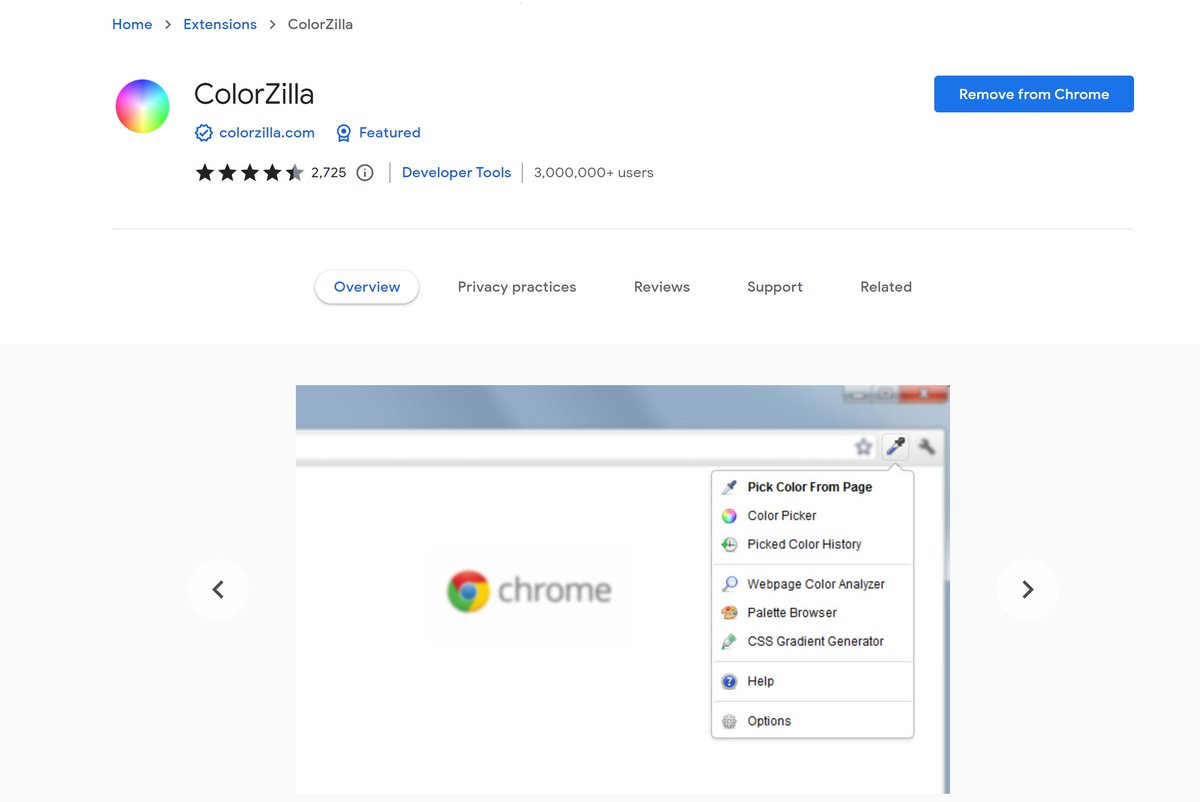Select the ColorZilla eyedropper toolbar icon

[x=895, y=447]
